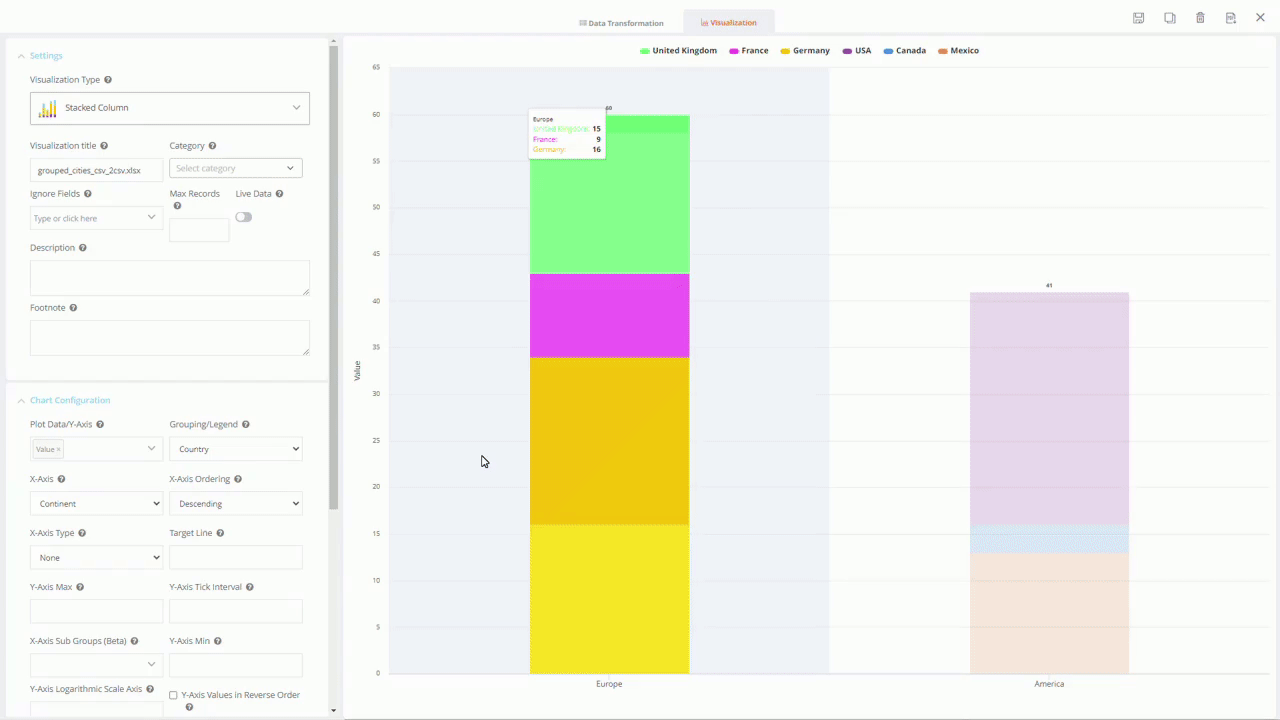This screenshot has height=720, width=1280.
Task: Toggle United Kingdom series in legend
Action: pyautogui.click(x=678, y=51)
